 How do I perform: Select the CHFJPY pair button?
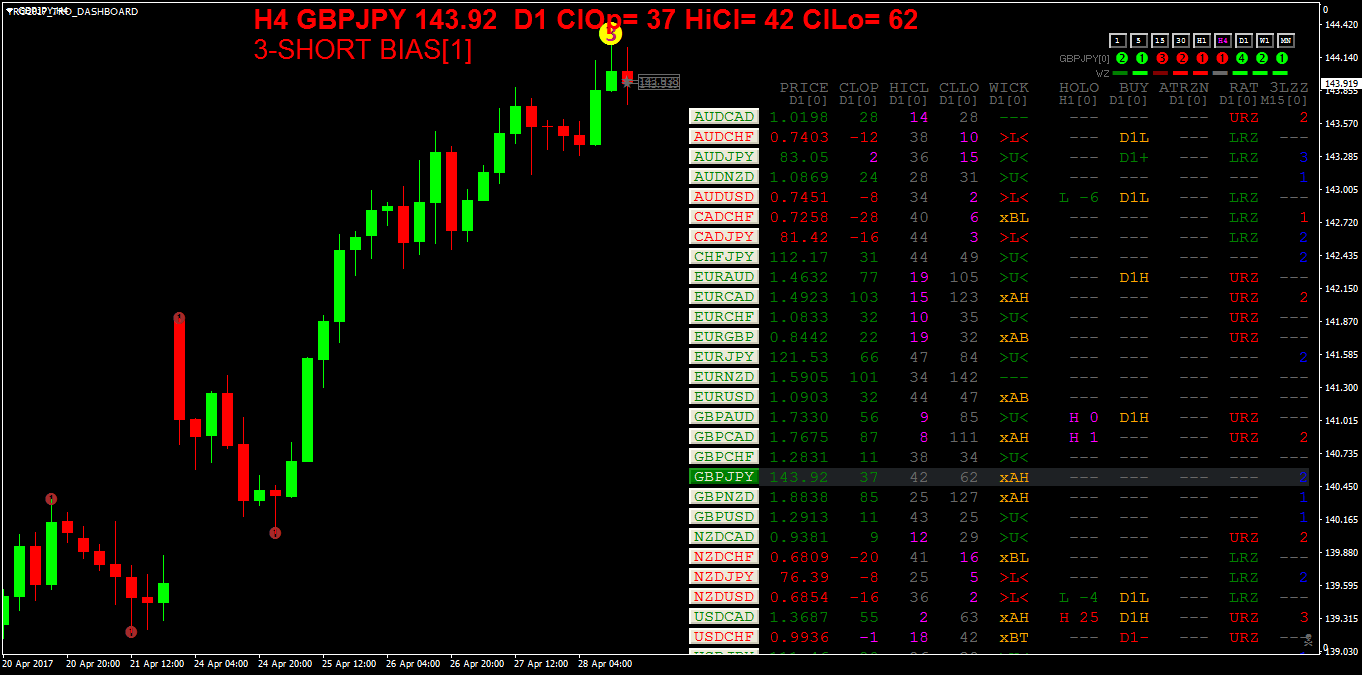click(724, 257)
